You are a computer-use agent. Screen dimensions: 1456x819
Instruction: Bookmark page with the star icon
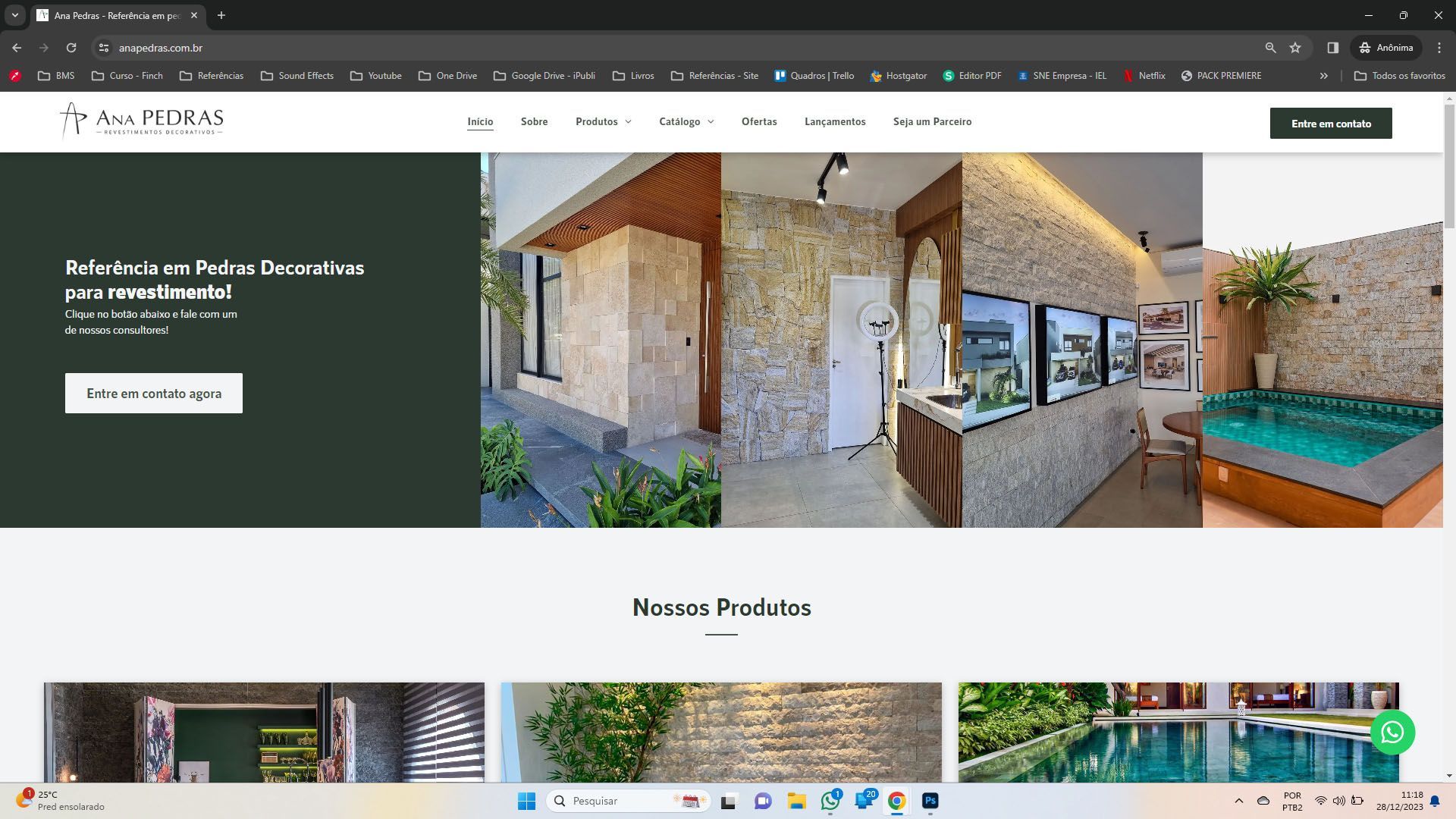pyautogui.click(x=1295, y=48)
